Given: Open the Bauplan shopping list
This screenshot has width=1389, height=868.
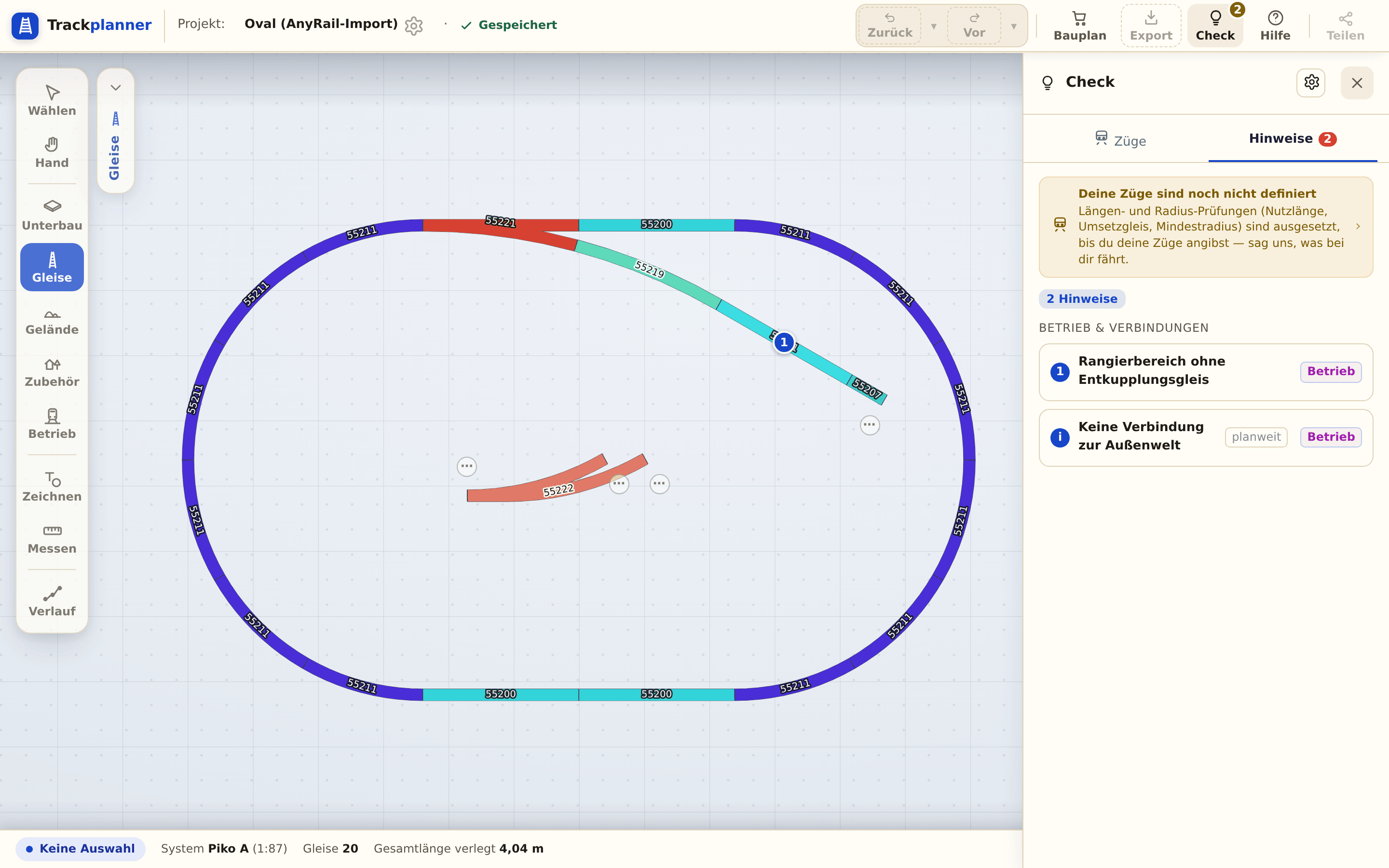Looking at the screenshot, I should 1080,26.
